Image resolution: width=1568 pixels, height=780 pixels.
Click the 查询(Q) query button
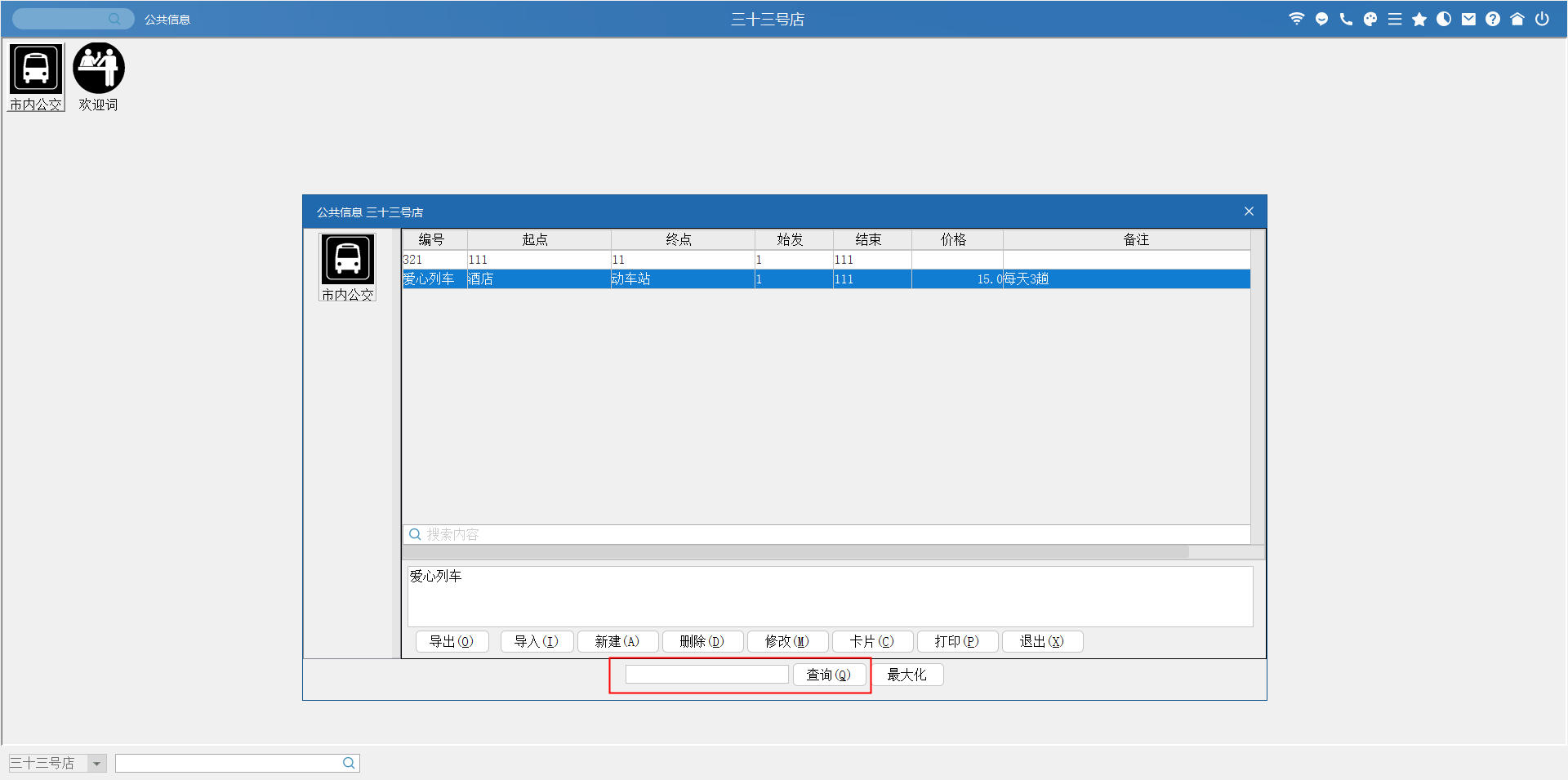tap(829, 675)
